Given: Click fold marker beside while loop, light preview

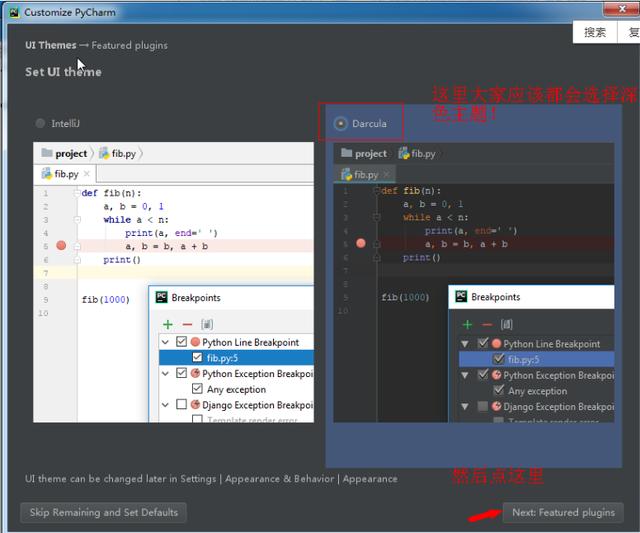Looking at the screenshot, I should 77,220.
